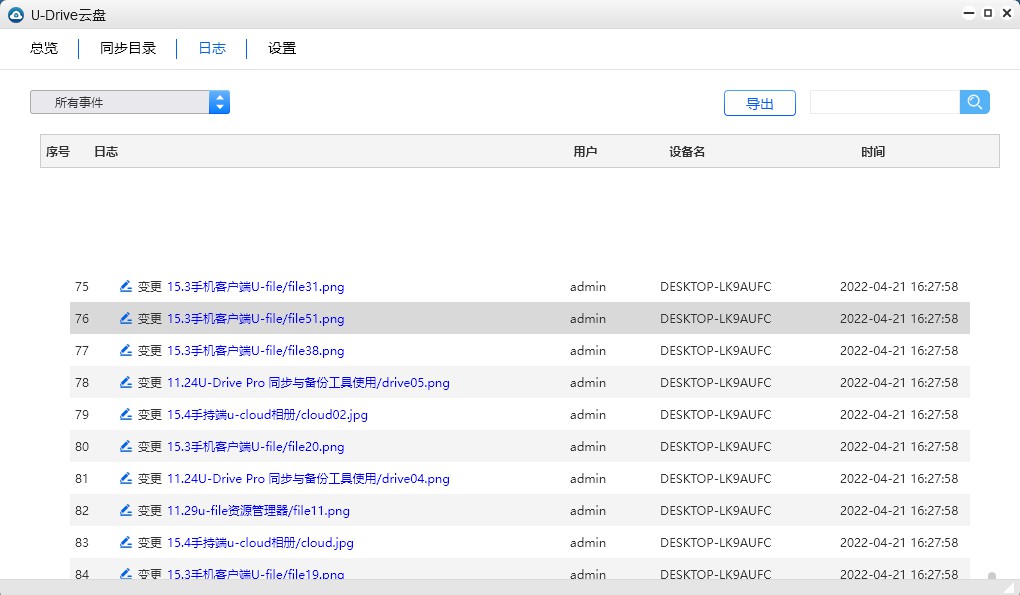Image resolution: width=1020 pixels, height=595 pixels.
Task: Open file51.png log link in row 76
Action: [x=255, y=319]
